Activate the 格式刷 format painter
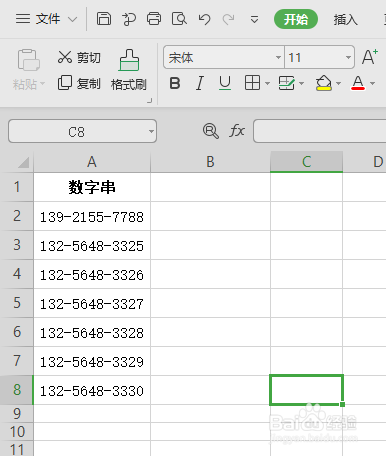 tap(129, 70)
